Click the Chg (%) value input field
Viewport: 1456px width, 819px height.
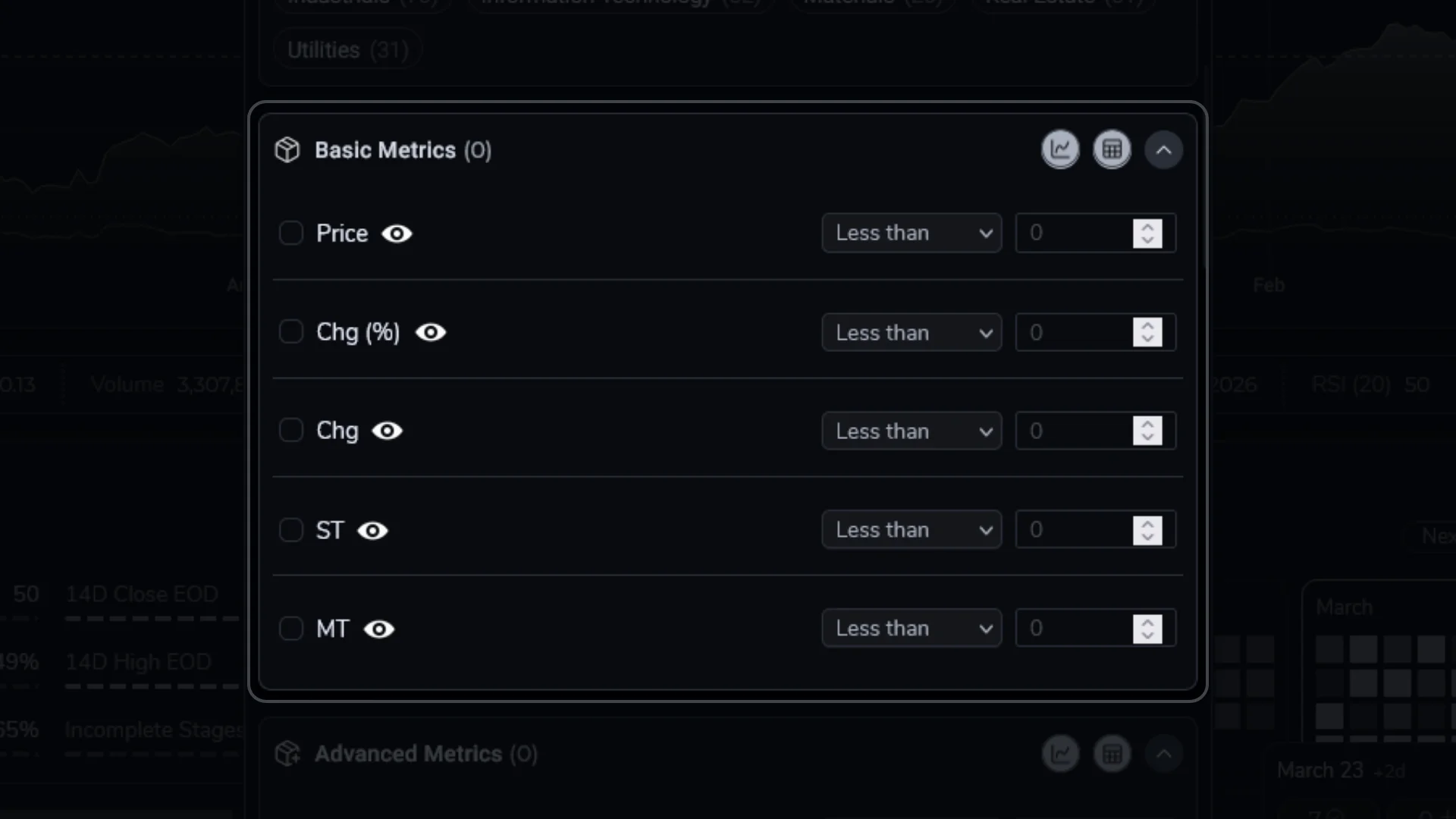pyautogui.click(x=1077, y=332)
